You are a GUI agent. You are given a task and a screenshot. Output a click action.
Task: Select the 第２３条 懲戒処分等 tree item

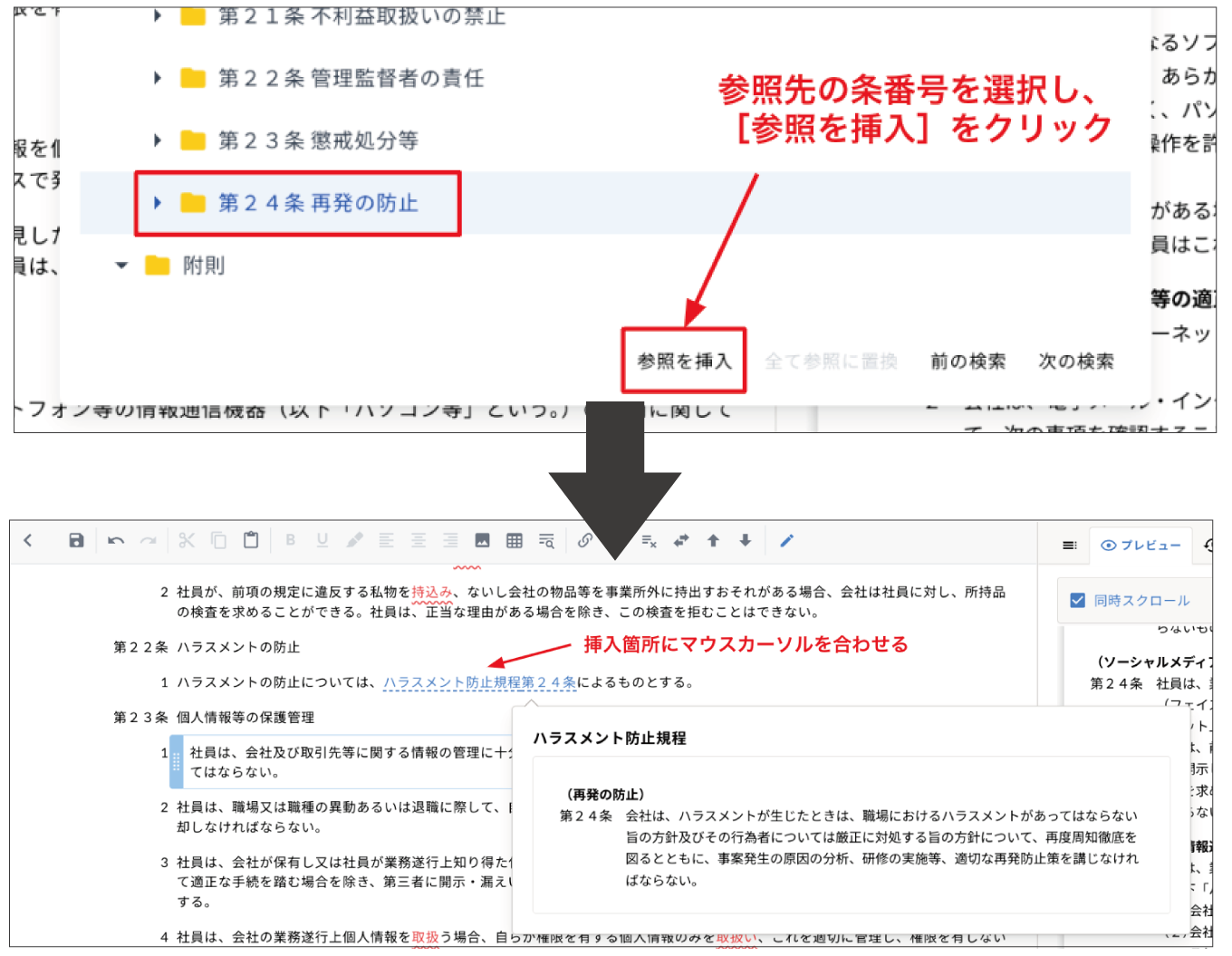pyautogui.click(x=318, y=140)
